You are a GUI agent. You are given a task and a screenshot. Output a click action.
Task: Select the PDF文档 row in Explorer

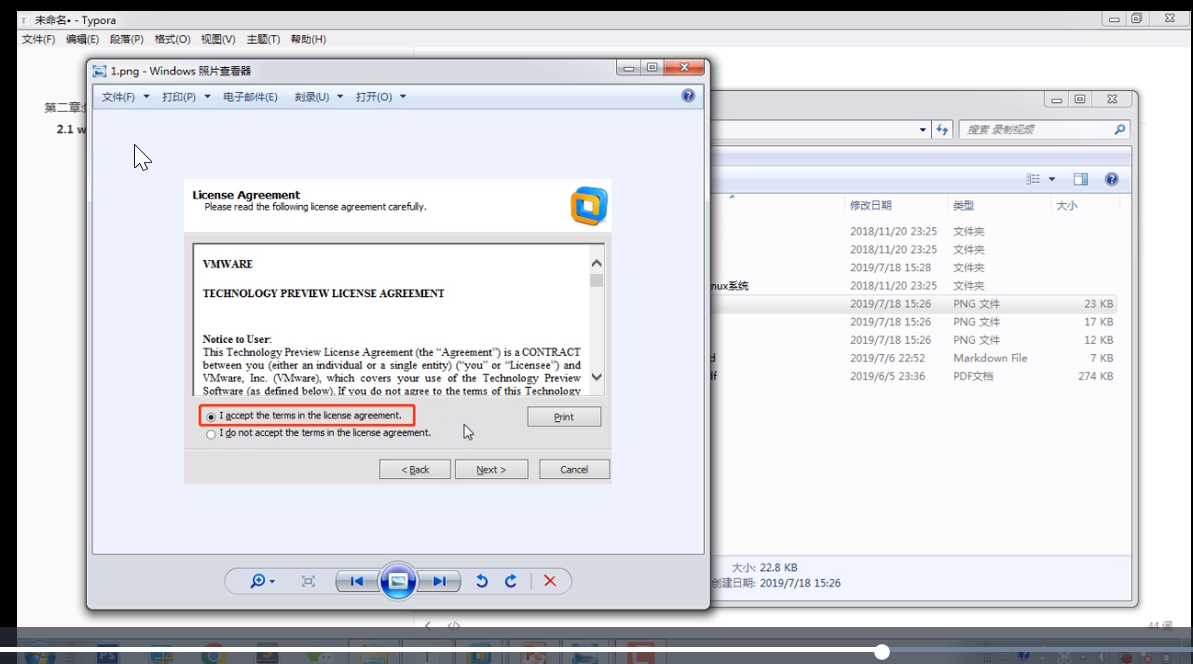[916, 376]
